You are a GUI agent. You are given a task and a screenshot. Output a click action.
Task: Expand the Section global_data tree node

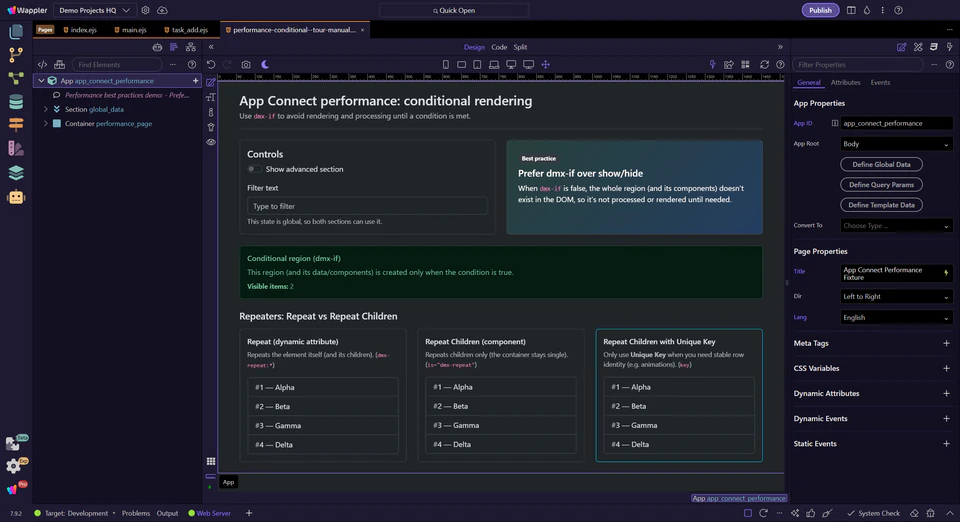[x=45, y=109]
